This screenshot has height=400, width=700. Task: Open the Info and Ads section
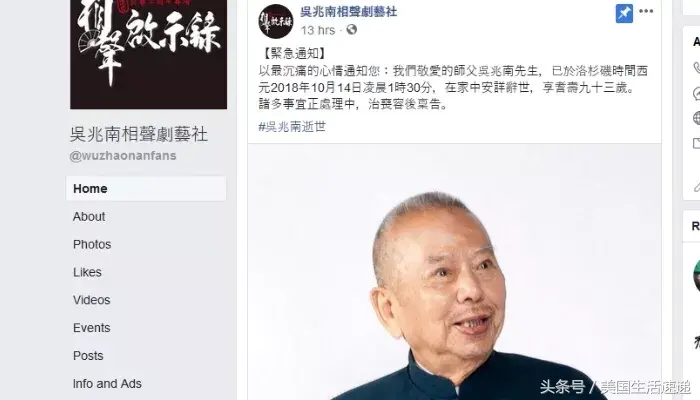point(107,383)
